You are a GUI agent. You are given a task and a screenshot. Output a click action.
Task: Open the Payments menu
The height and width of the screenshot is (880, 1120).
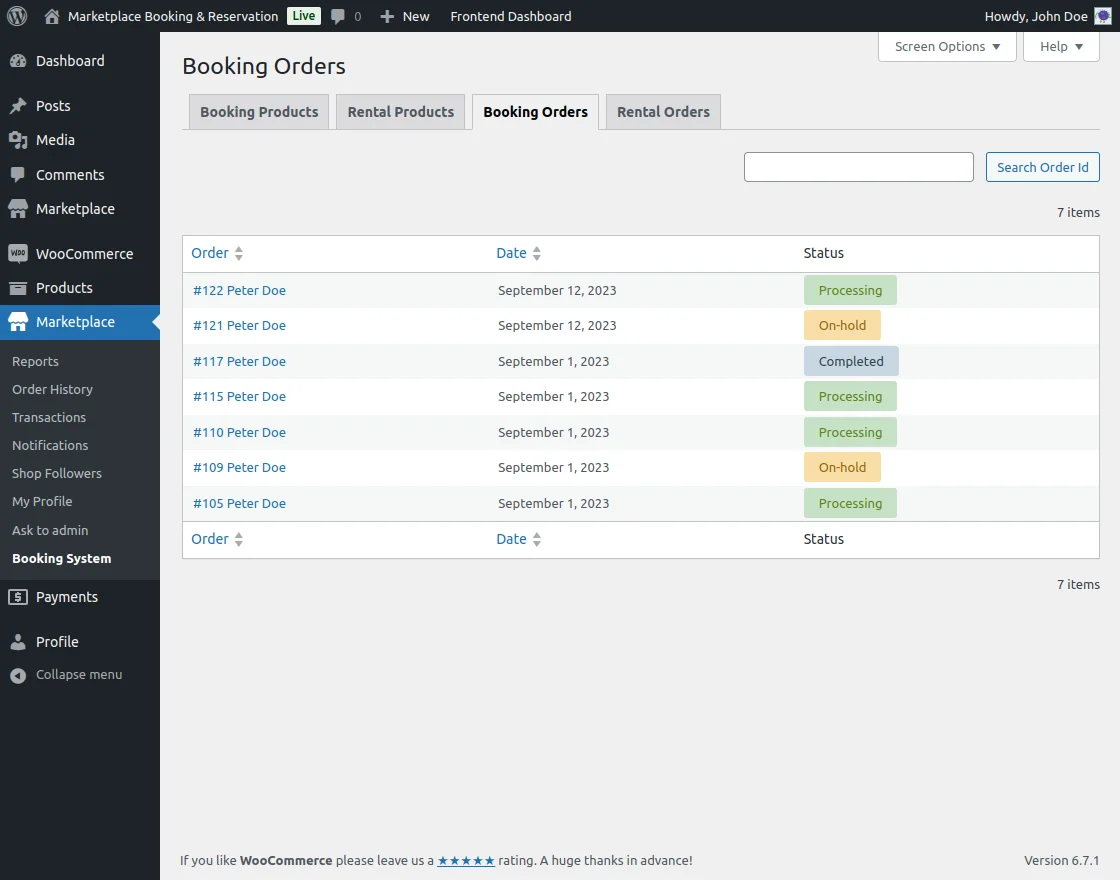pos(62,596)
